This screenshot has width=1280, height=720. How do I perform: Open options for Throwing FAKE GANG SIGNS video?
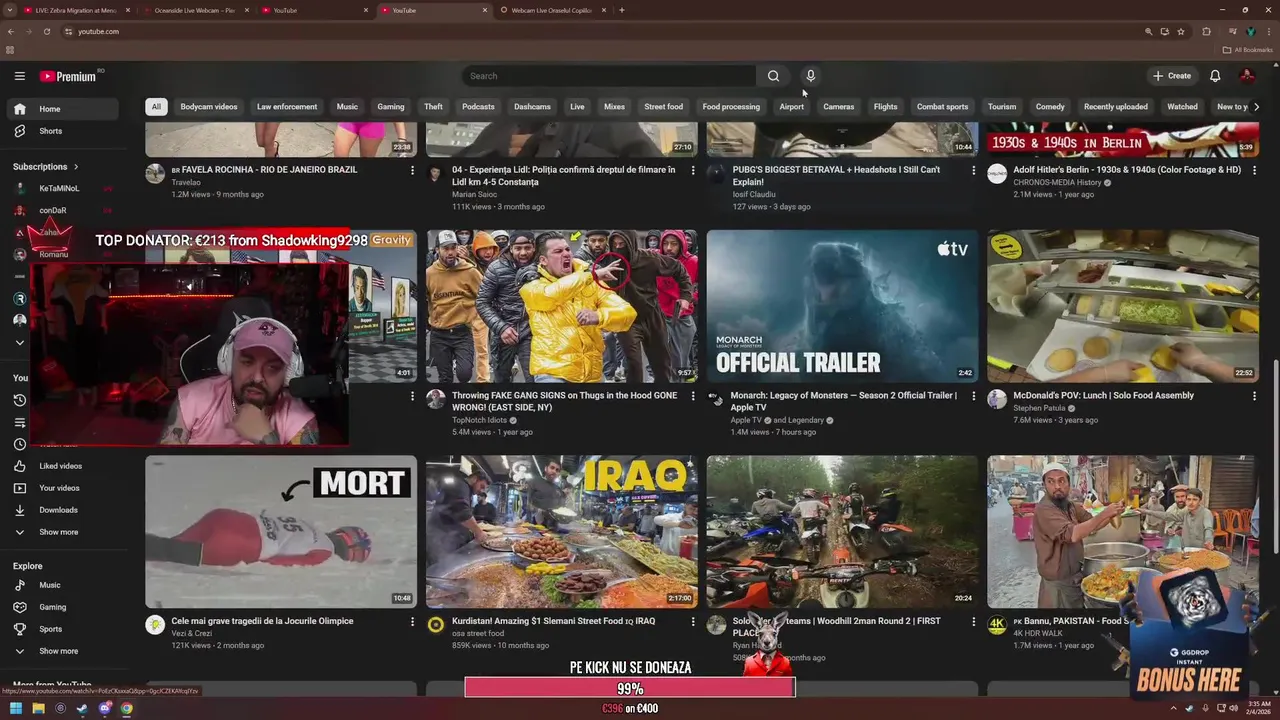click(x=692, y=396)
